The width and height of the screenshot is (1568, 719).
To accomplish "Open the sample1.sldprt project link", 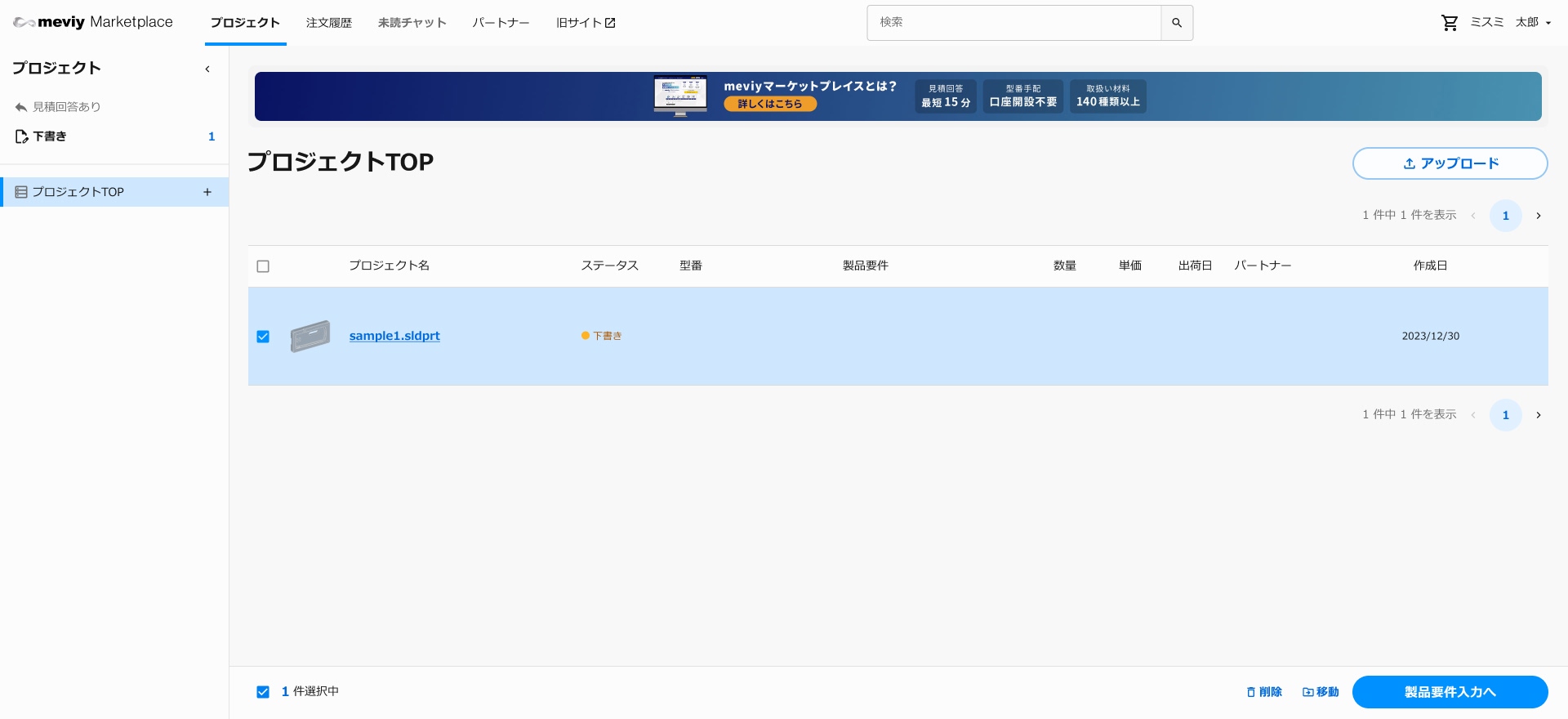I will tap(394, 336).
